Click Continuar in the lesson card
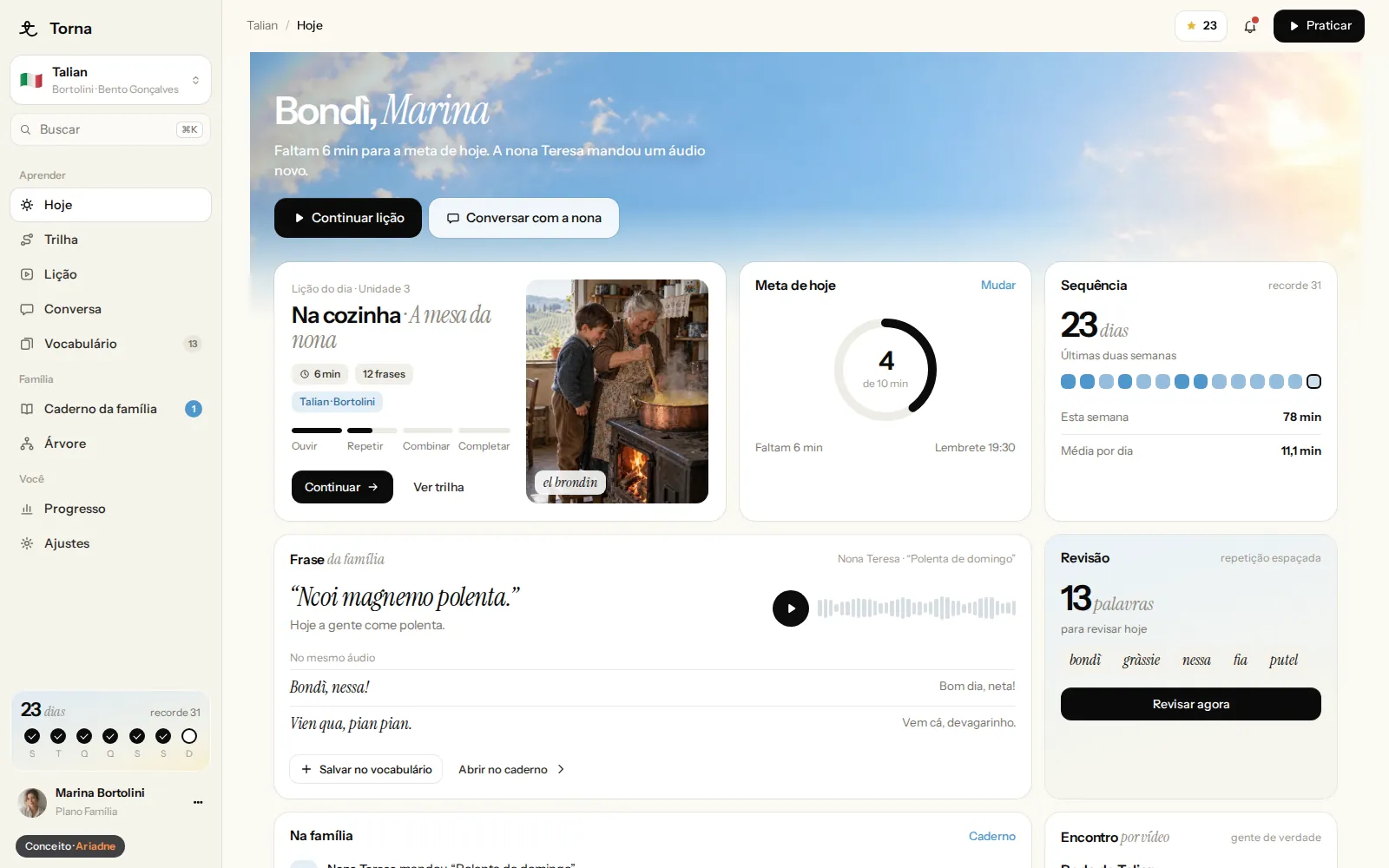Image resolution: width=1389 pixels, height=868 pixels. pyautogui.click(x=342, y=487)
